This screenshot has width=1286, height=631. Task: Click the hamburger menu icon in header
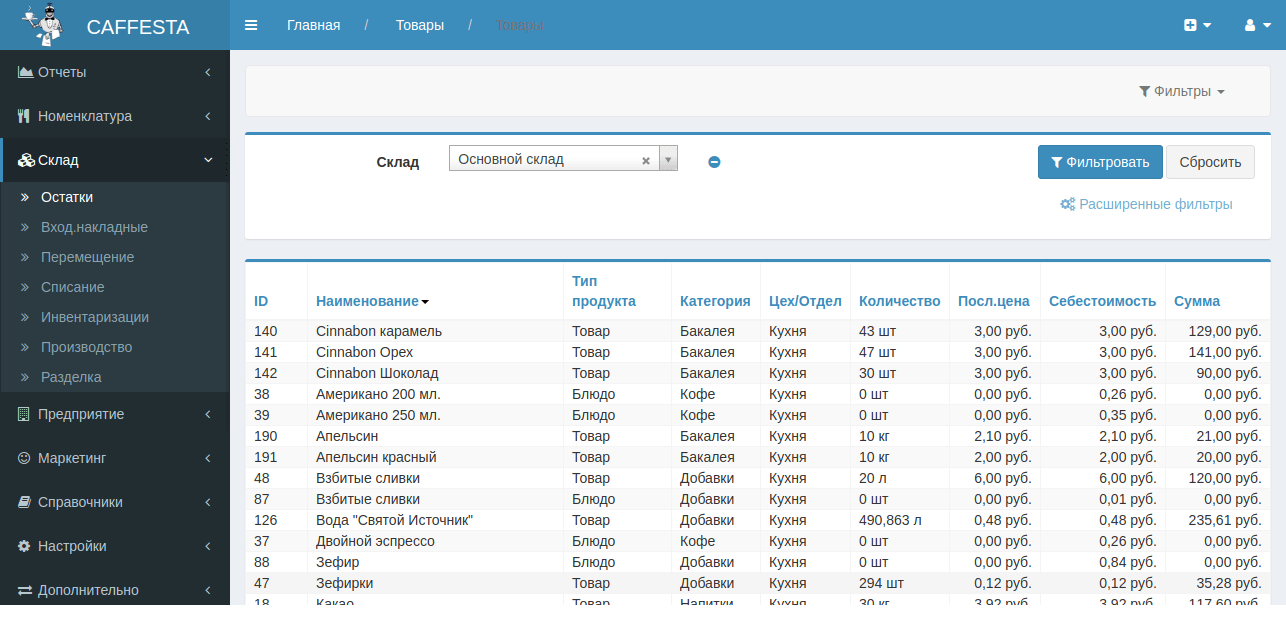pos(251,25)
